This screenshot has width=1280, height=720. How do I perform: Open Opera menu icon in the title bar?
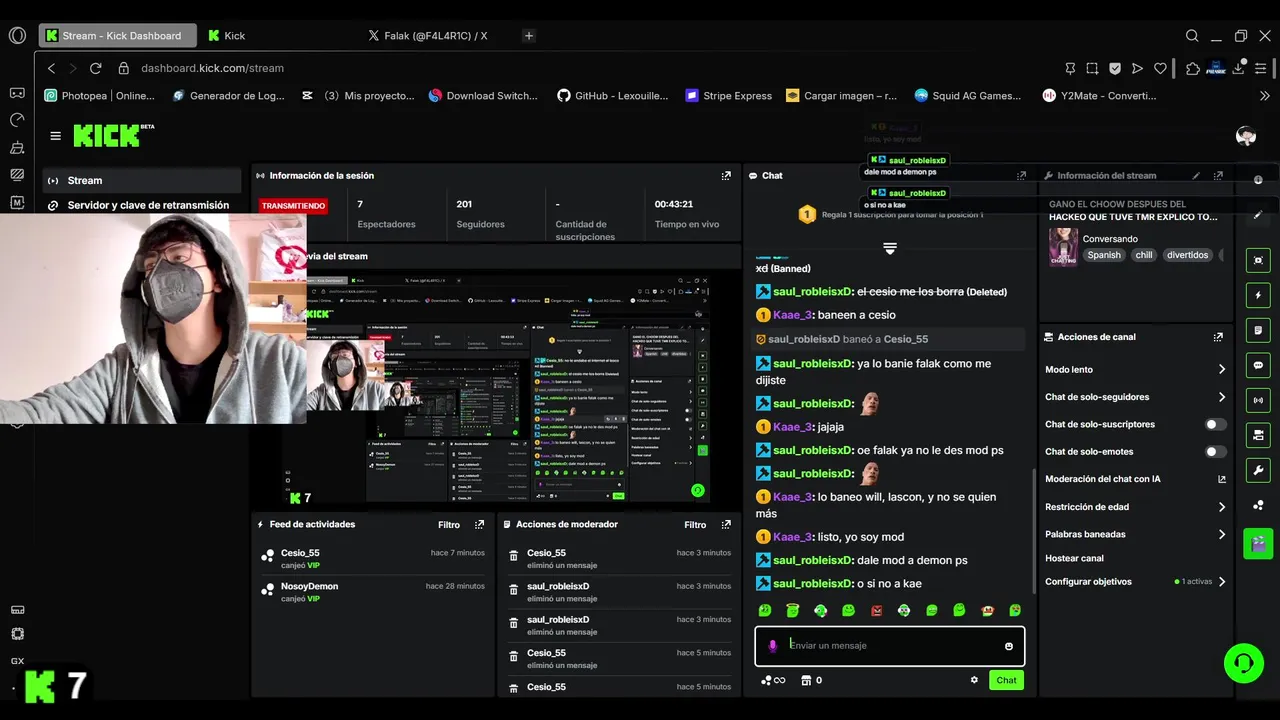(x=17, y=35)
